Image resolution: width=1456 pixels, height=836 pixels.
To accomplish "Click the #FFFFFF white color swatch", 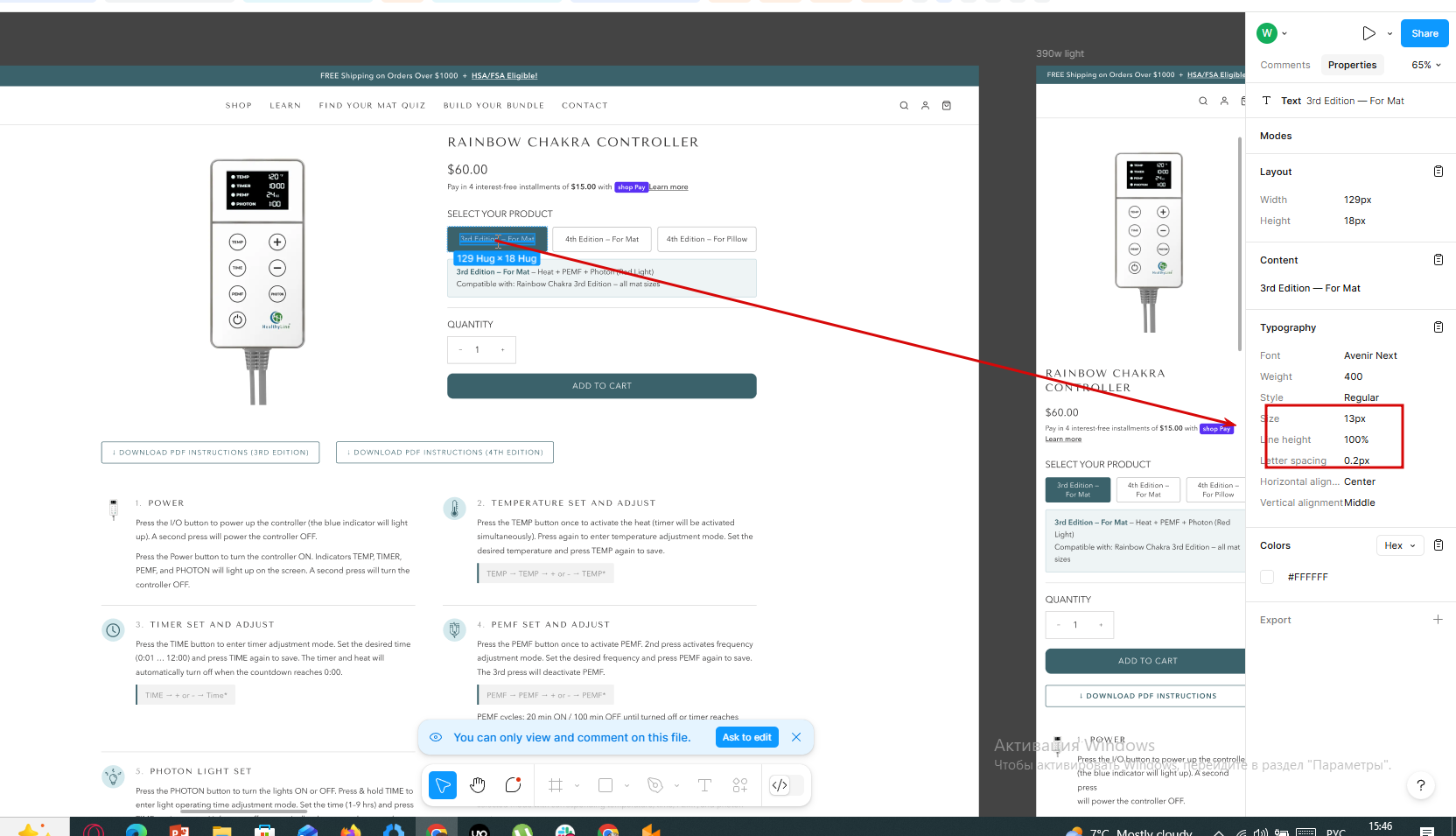I will 1267,577.
